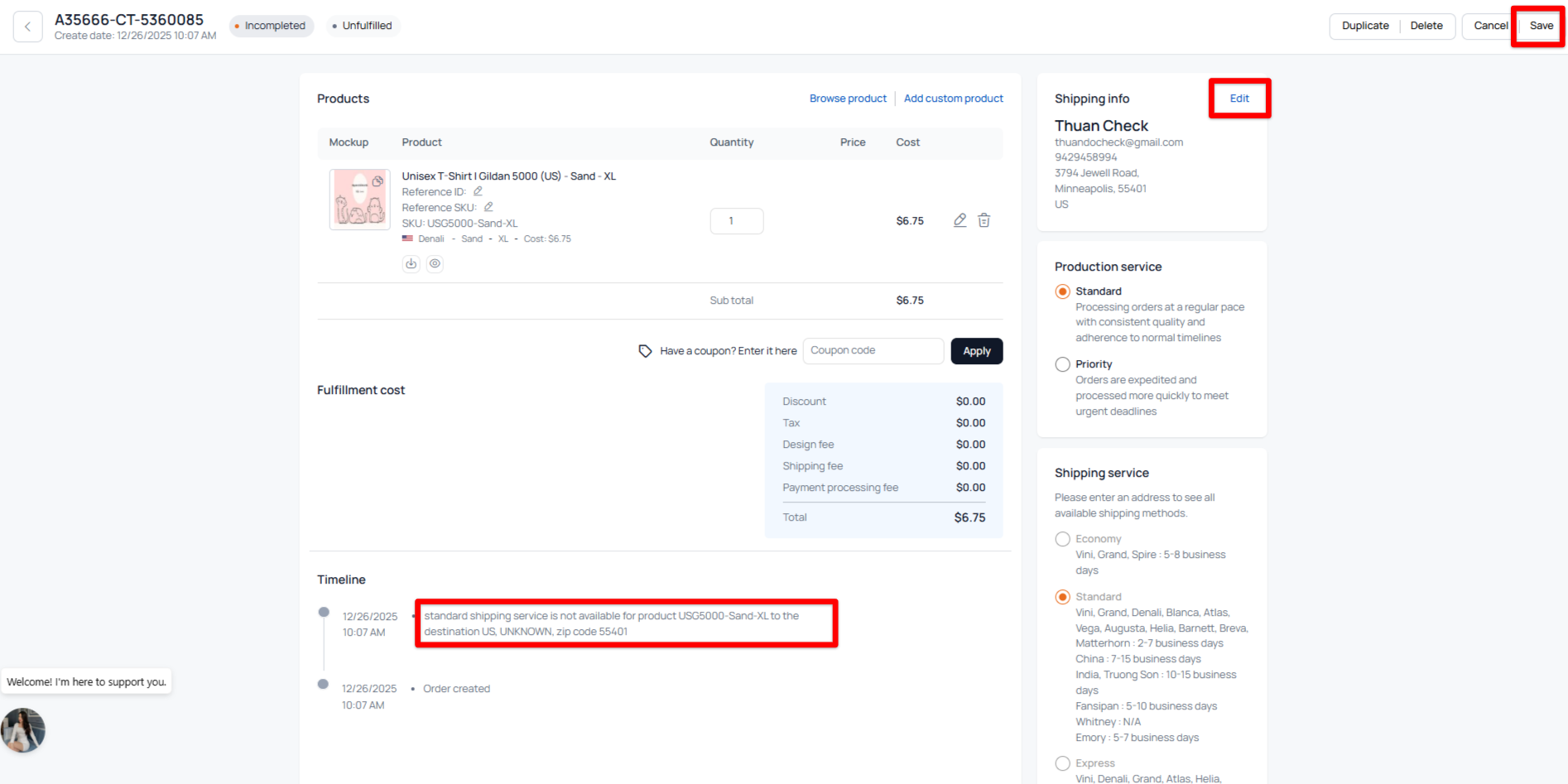Click the Duplicate button
The image size is (1568, 784).
1364,26
